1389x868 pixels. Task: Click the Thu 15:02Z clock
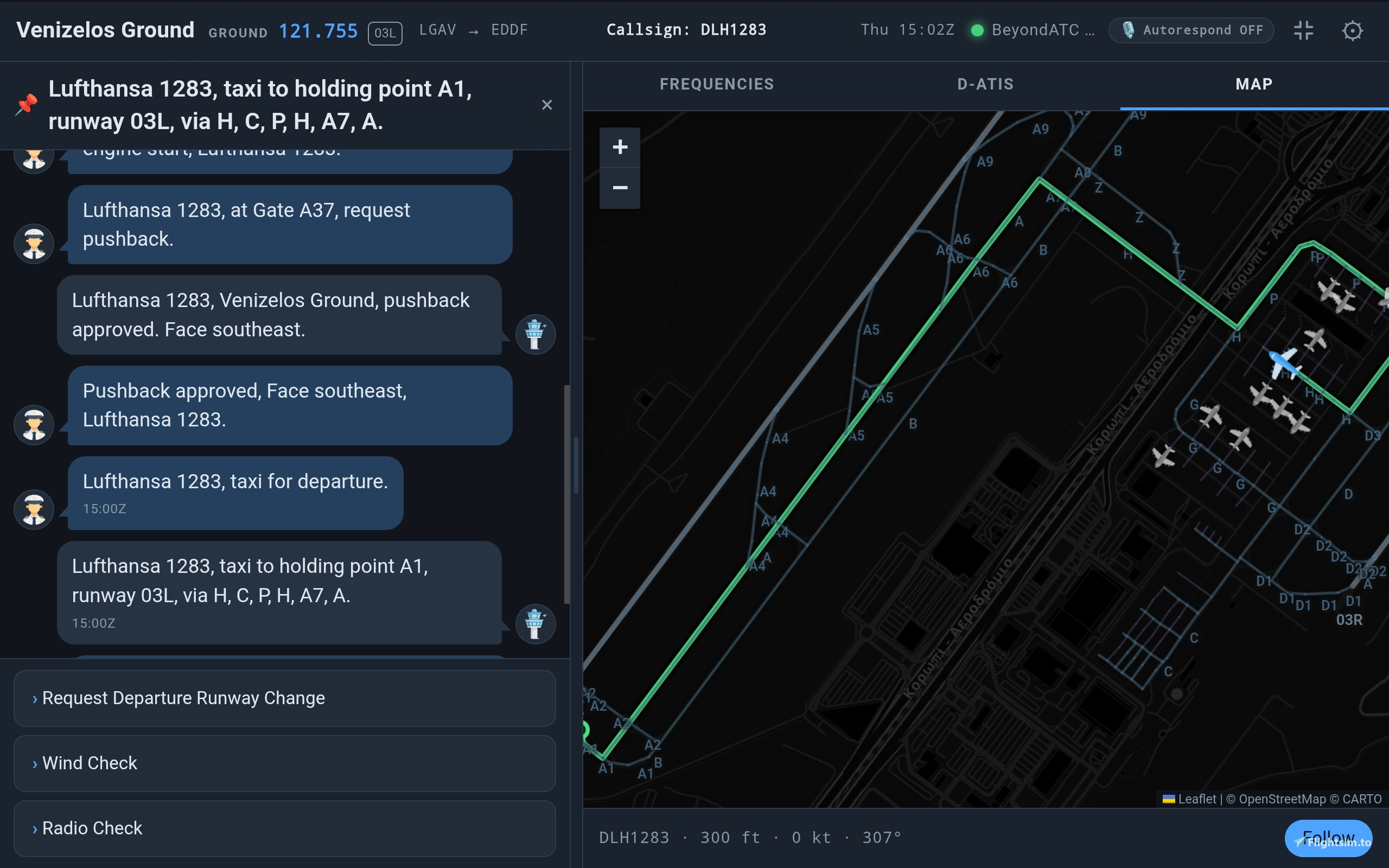pyautogui.click(x=907, y=30)
